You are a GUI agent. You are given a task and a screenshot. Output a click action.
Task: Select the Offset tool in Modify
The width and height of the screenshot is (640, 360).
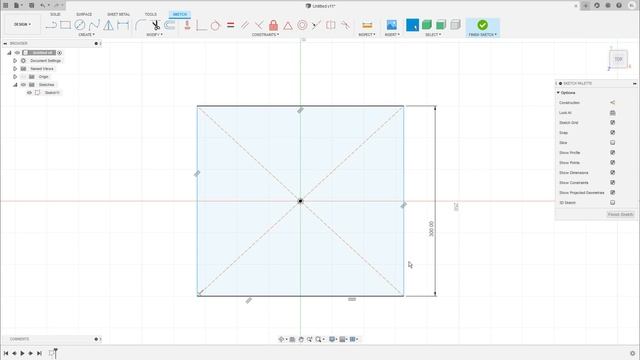tap(169, 25)
